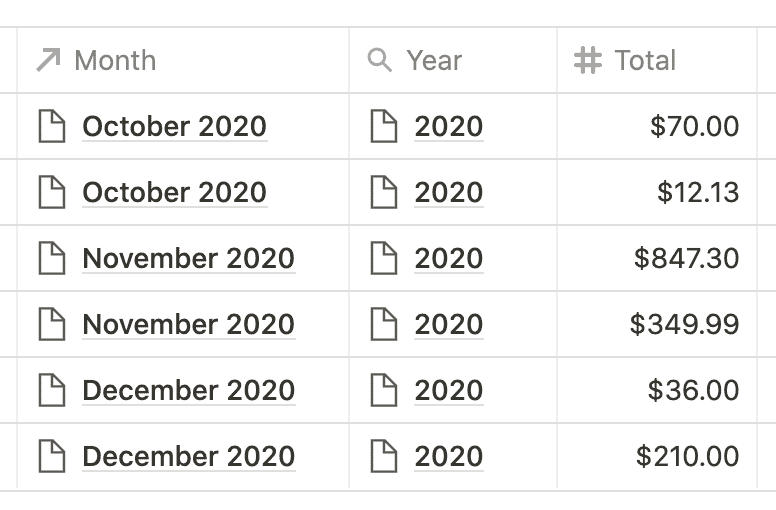Click the page icon in the $847.30 Month cell

[x=52, y=258]
